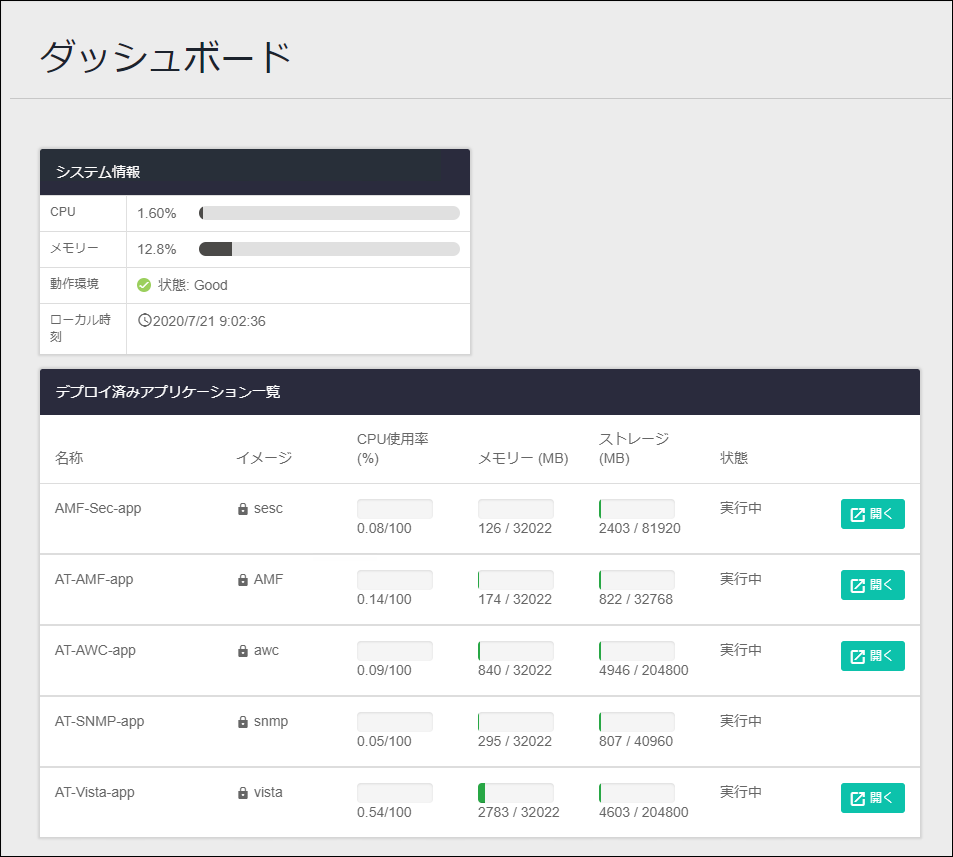953x857 pixels.
Task: Select the AMF-Sec-app name
Action: tap(98, 508)
